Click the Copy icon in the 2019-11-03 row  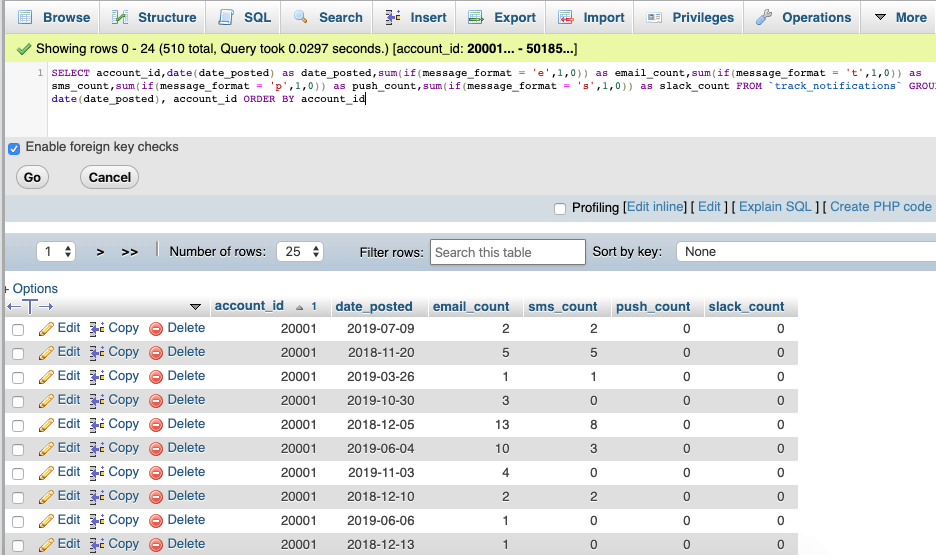click(x=97, y=473)
